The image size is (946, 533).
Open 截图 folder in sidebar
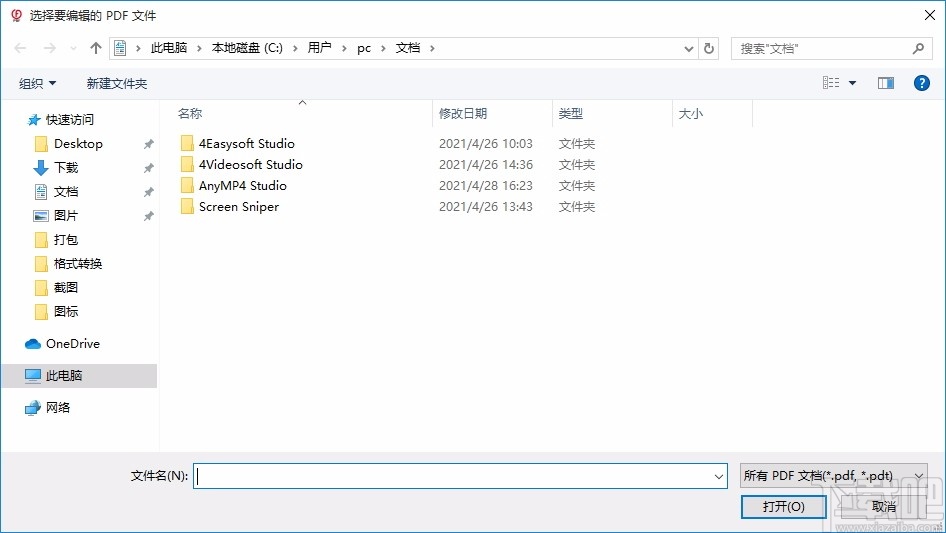[x=66, y=288]
